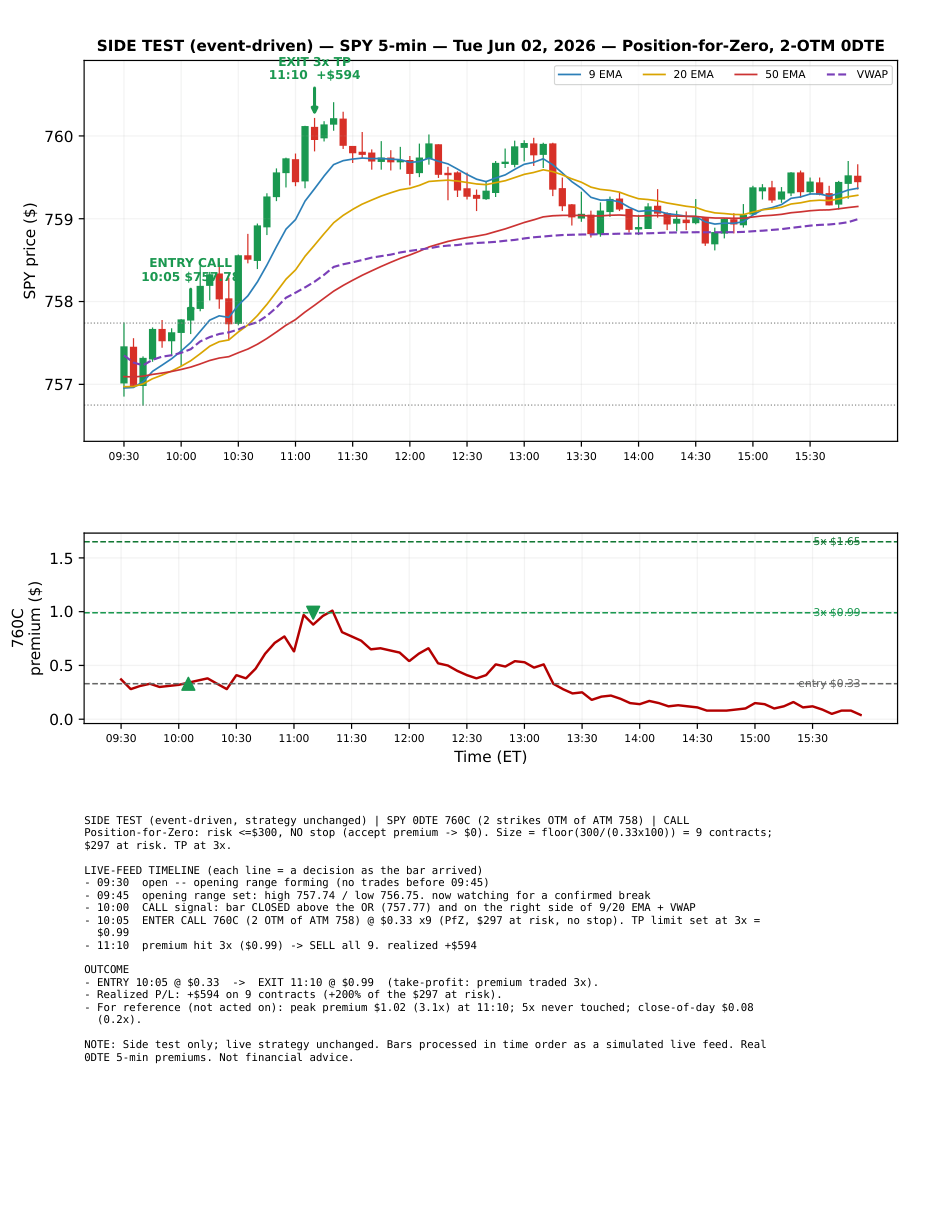
Task: Click the 'For reference (not acted on)' line
Action: (x=419, y=1014)
